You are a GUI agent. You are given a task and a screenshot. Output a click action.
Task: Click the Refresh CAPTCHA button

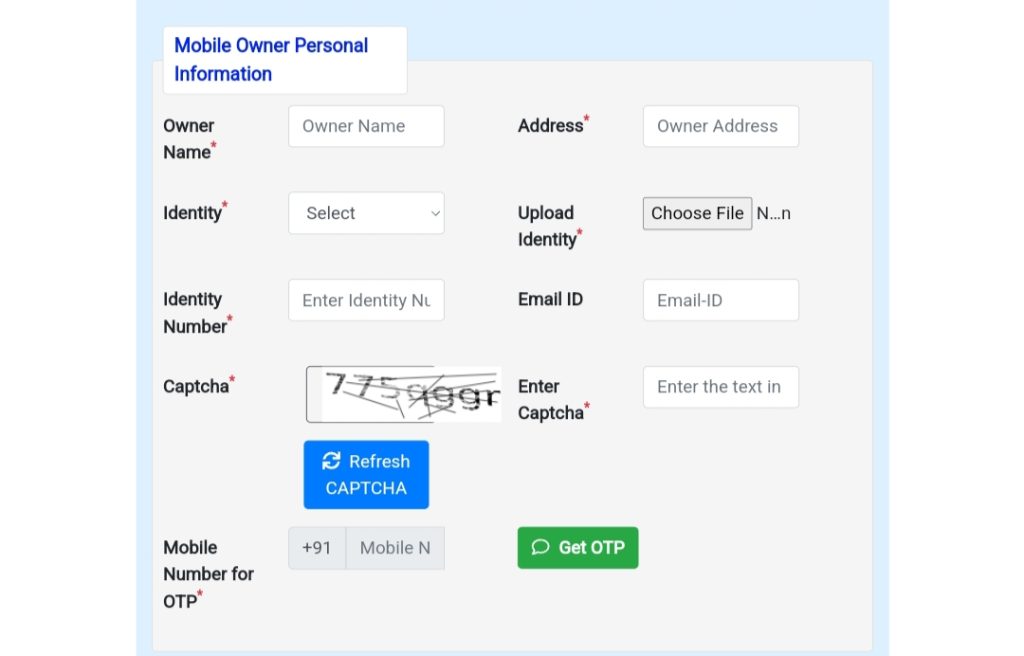[x=366, y=474]
